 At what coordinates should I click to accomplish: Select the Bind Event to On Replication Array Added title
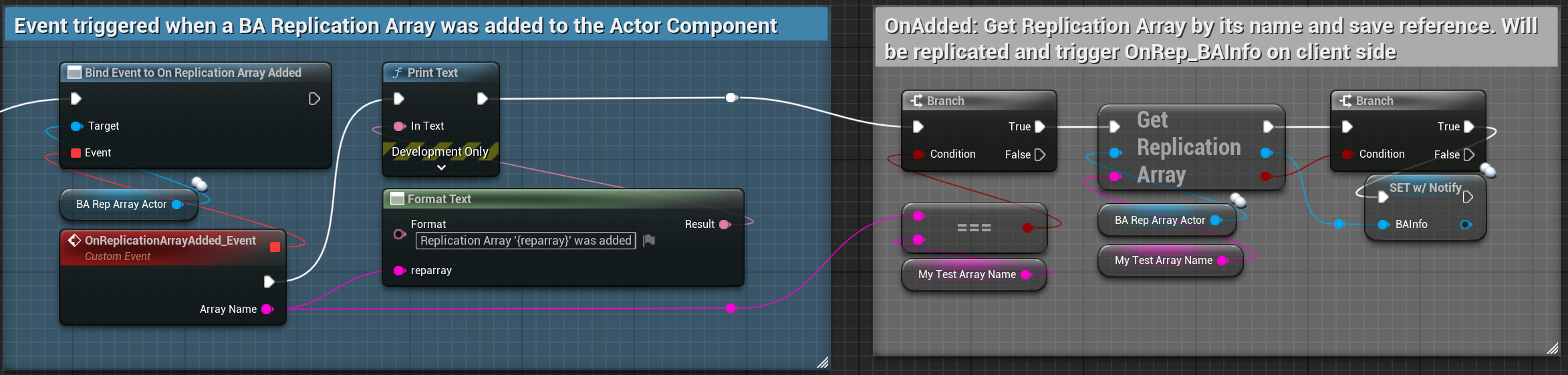click(x=193, y=73)
